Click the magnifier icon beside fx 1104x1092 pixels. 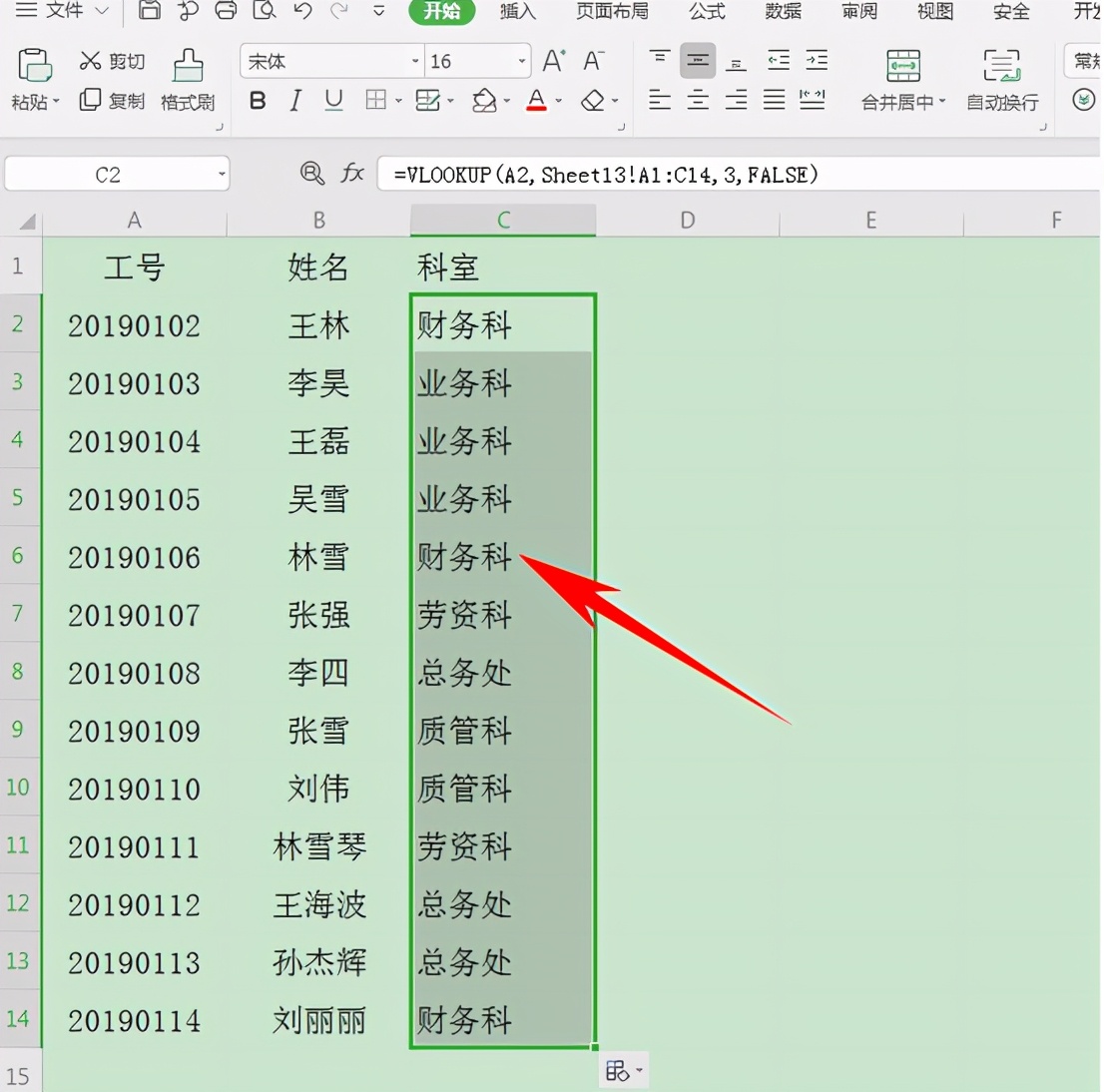[x=311, y=174]
